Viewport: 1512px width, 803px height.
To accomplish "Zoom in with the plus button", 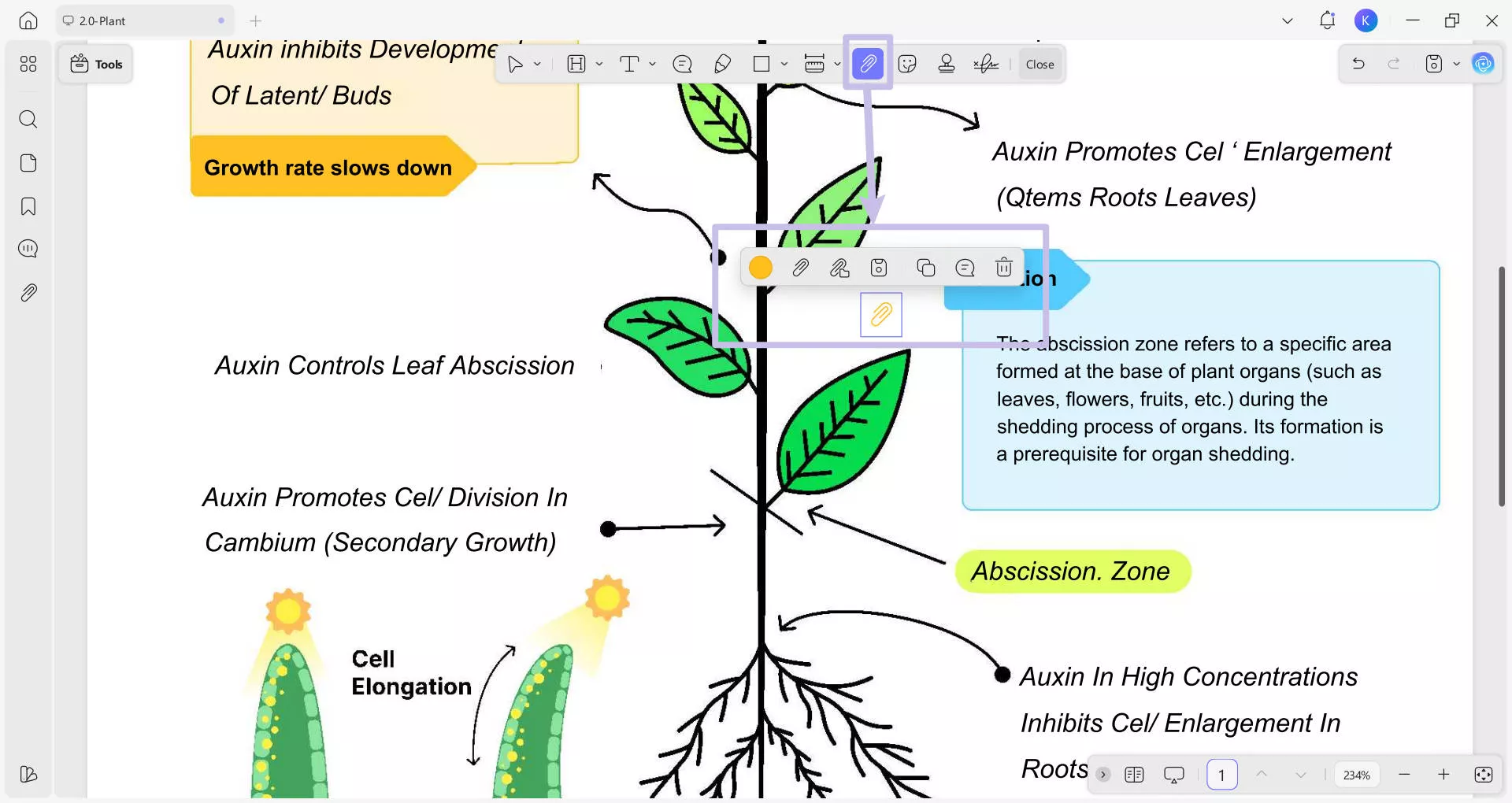I will coord(1443,775).
